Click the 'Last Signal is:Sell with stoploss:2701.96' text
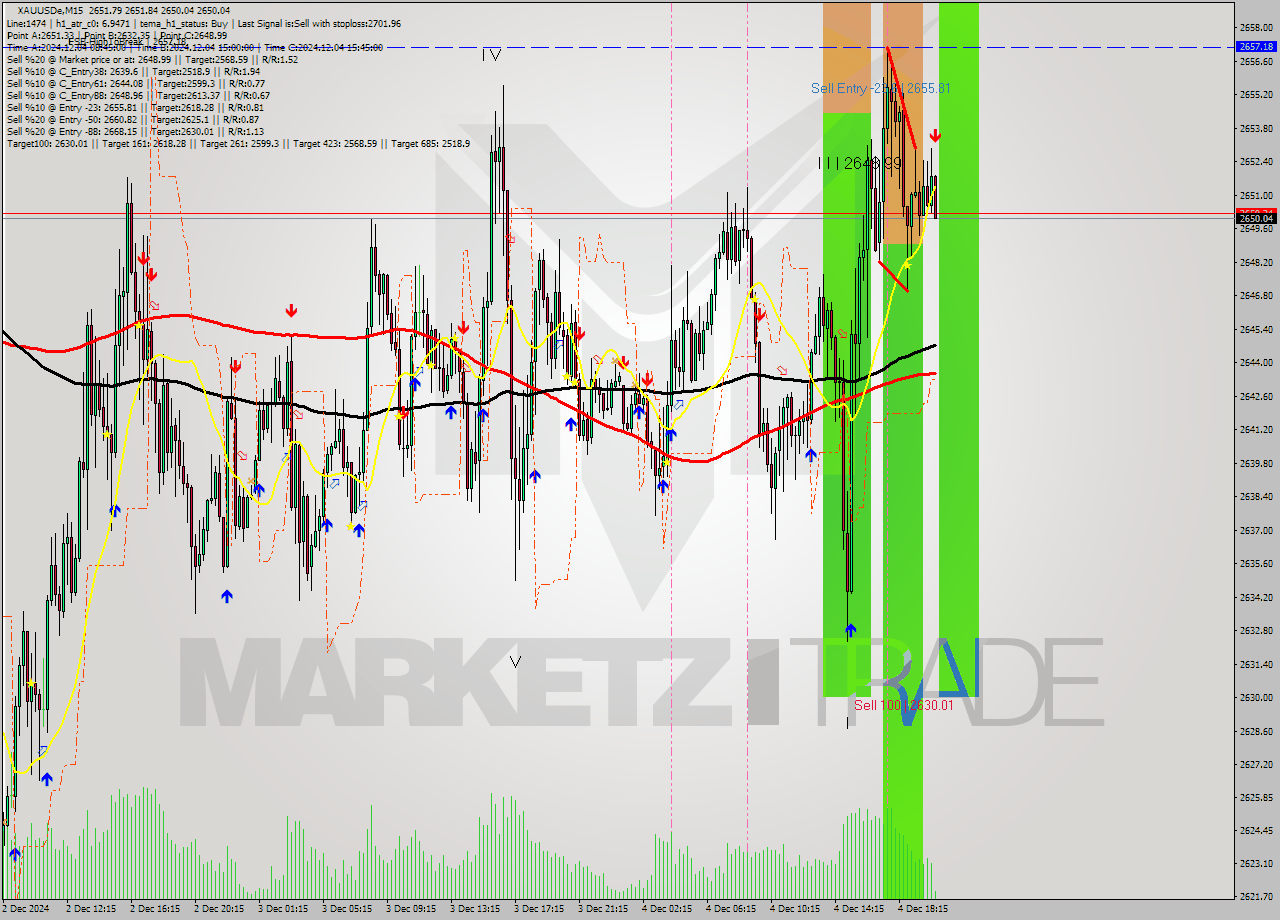 (317, 23)
